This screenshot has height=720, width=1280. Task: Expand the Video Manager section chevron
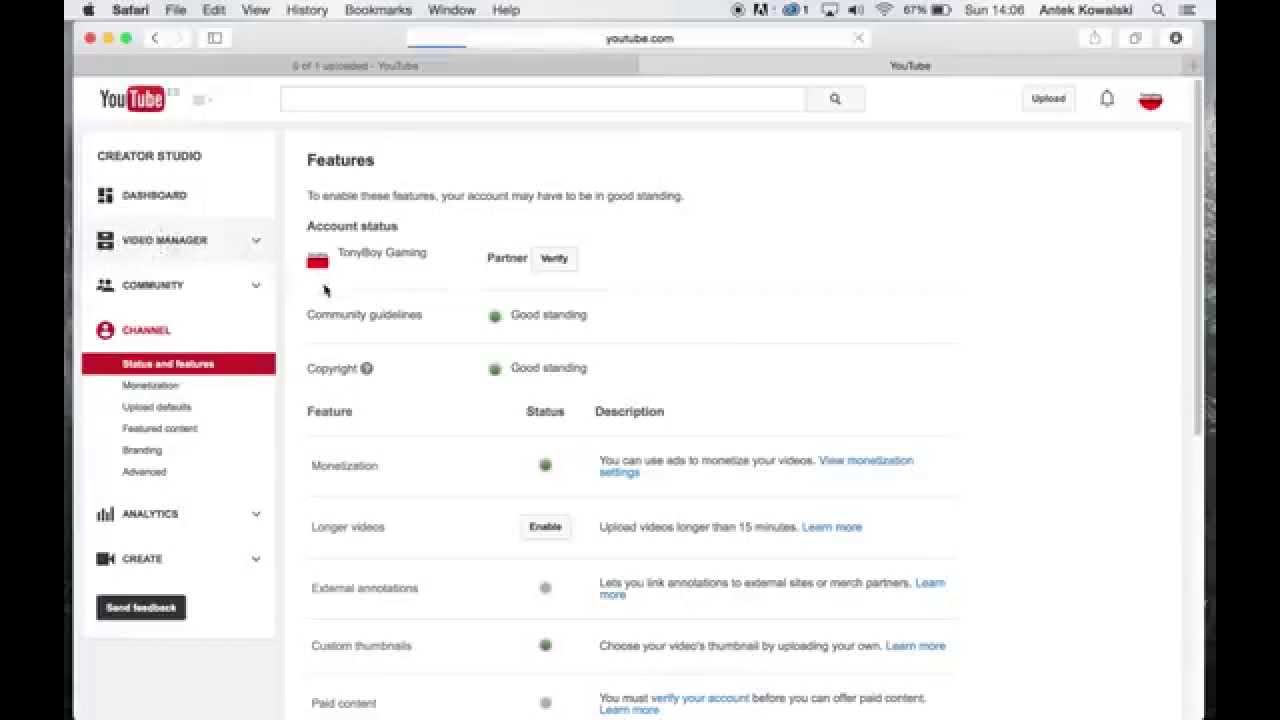point(256,240)
